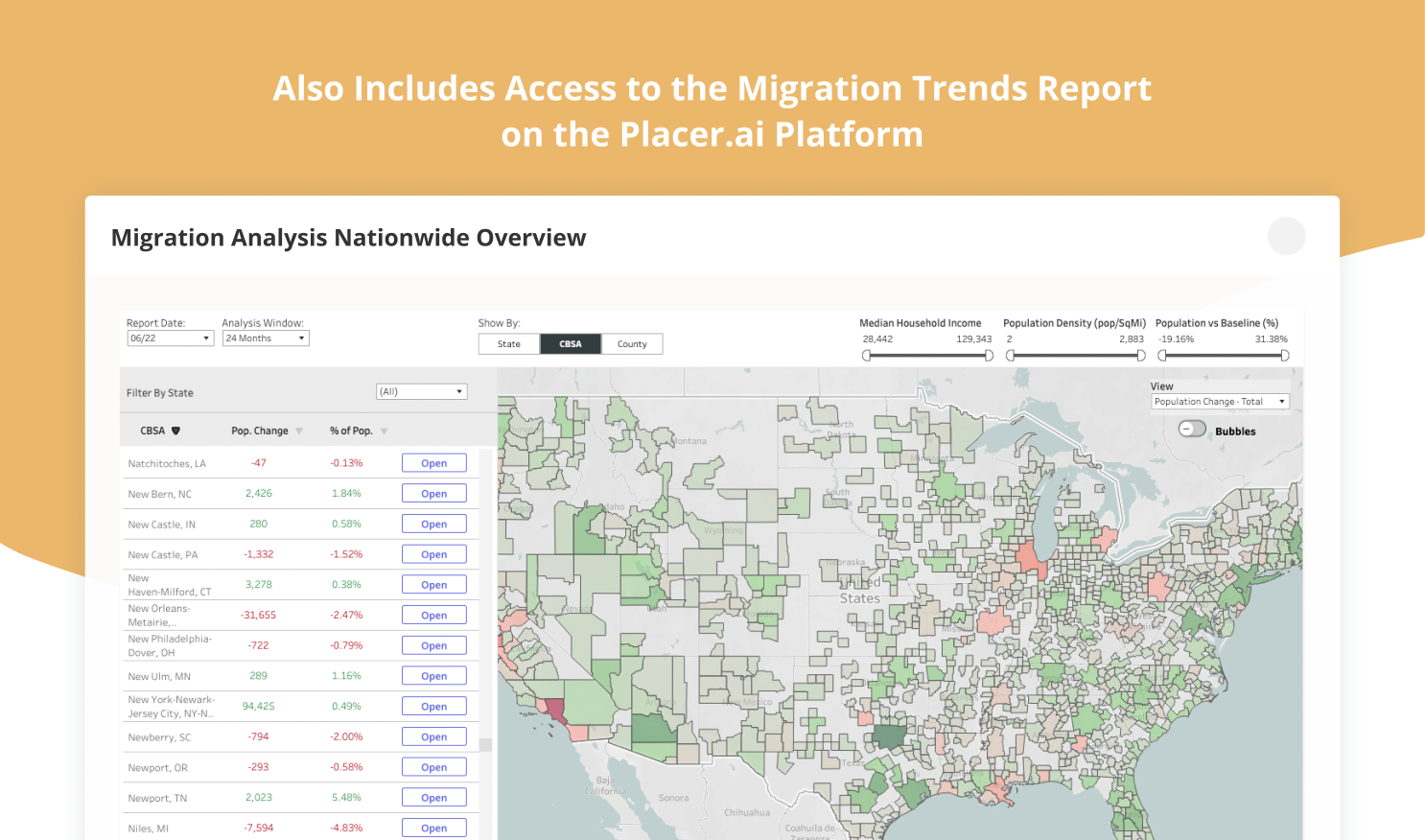Click round gray icon beside report title

coord(1286,236)
